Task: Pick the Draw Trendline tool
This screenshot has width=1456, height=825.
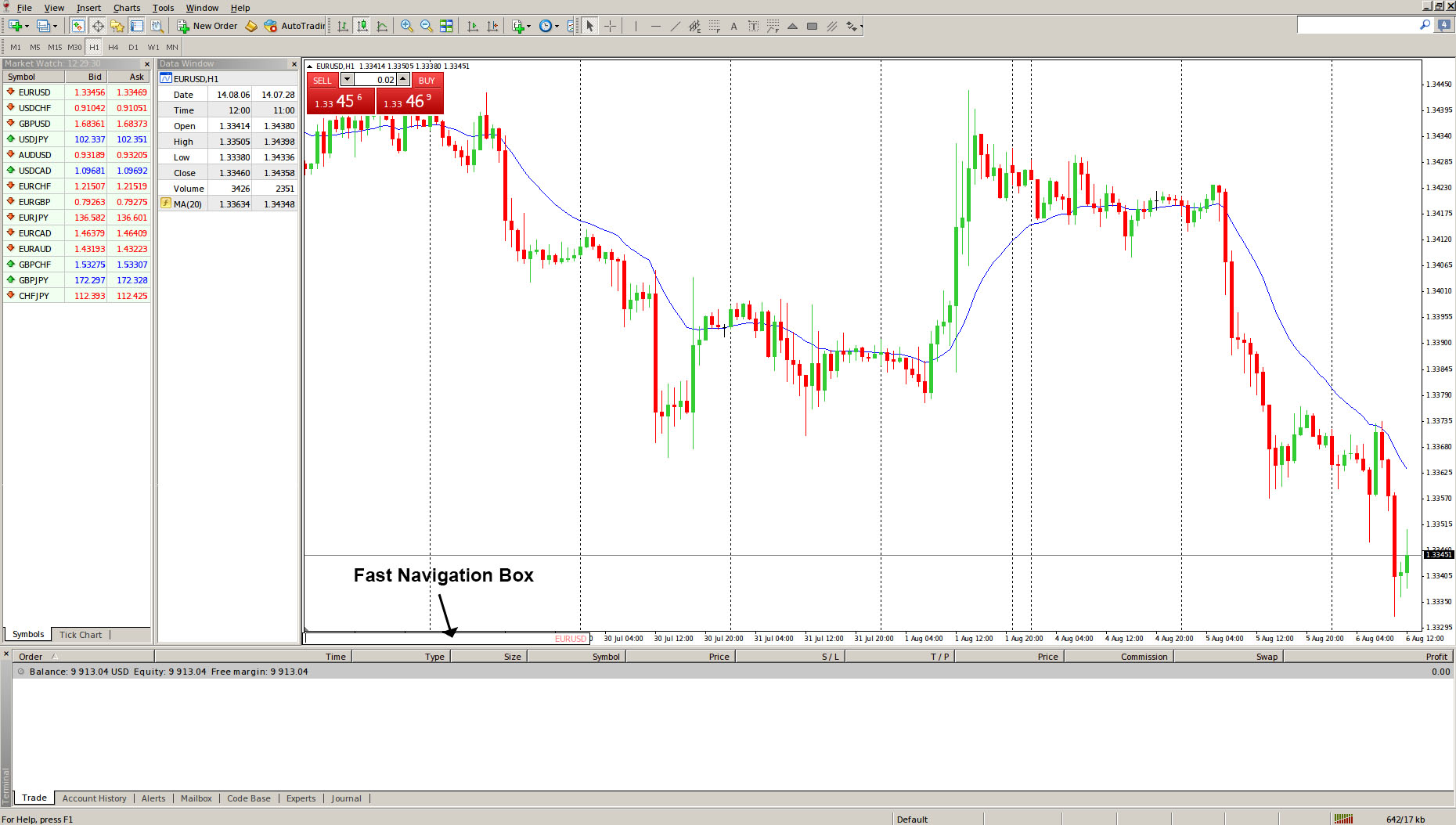Action: click(x=676, y=26)
